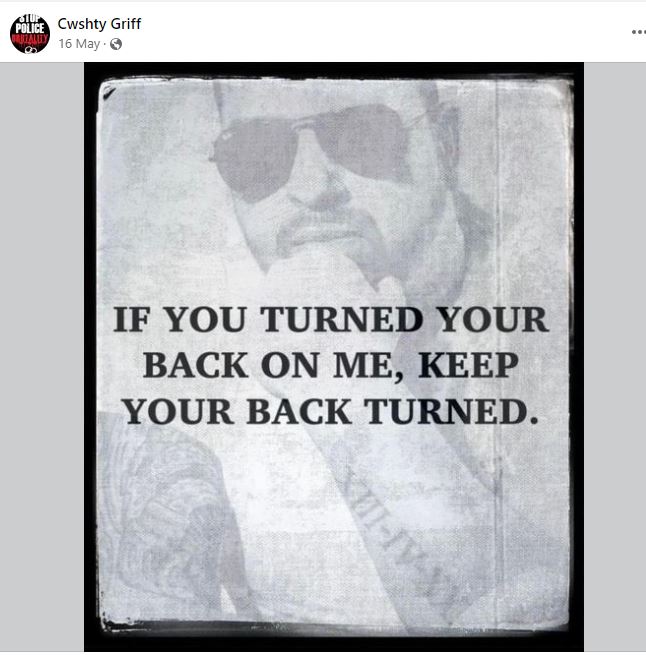This screenshot has width=646, height=655.
Task: Click the handcuffs symbol on profile avatar
Action: point(30,50)
